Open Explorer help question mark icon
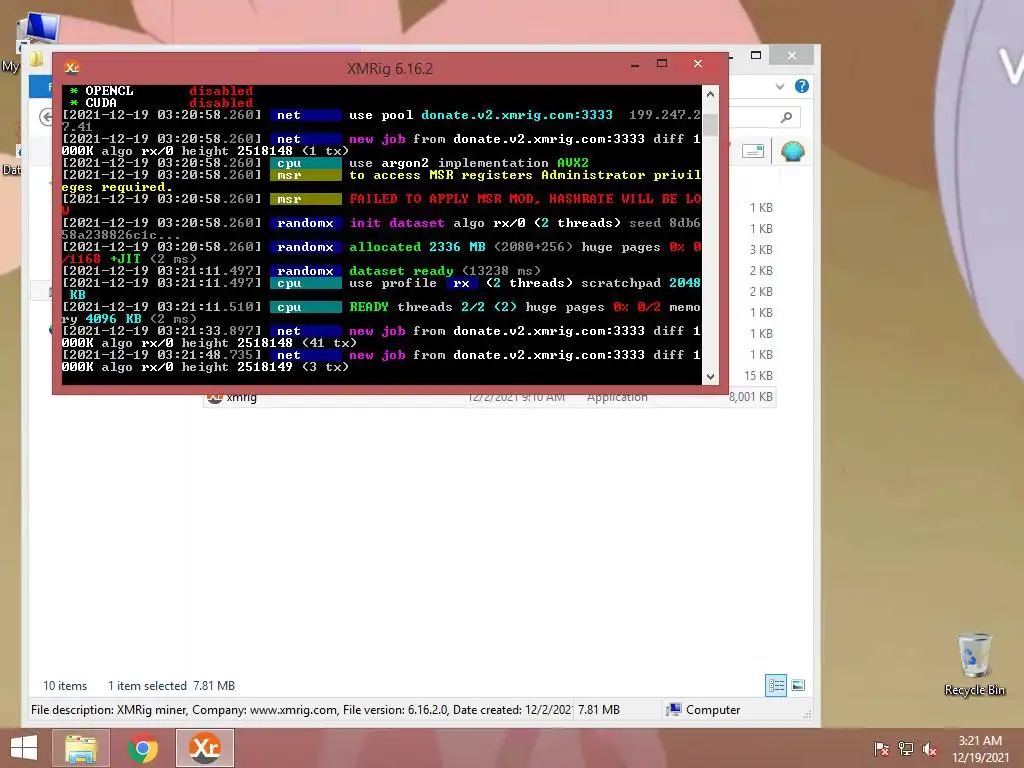 click(x=802, y=86)
